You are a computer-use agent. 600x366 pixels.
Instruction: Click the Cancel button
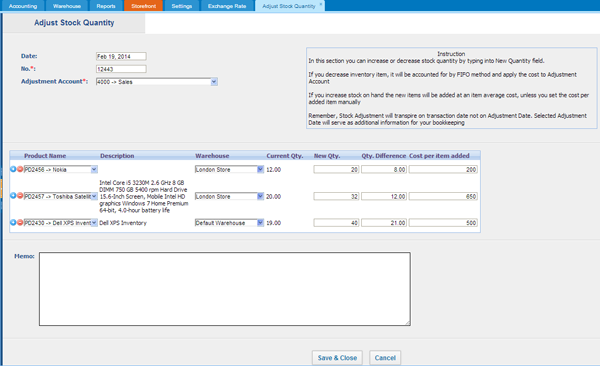point(385,358)
